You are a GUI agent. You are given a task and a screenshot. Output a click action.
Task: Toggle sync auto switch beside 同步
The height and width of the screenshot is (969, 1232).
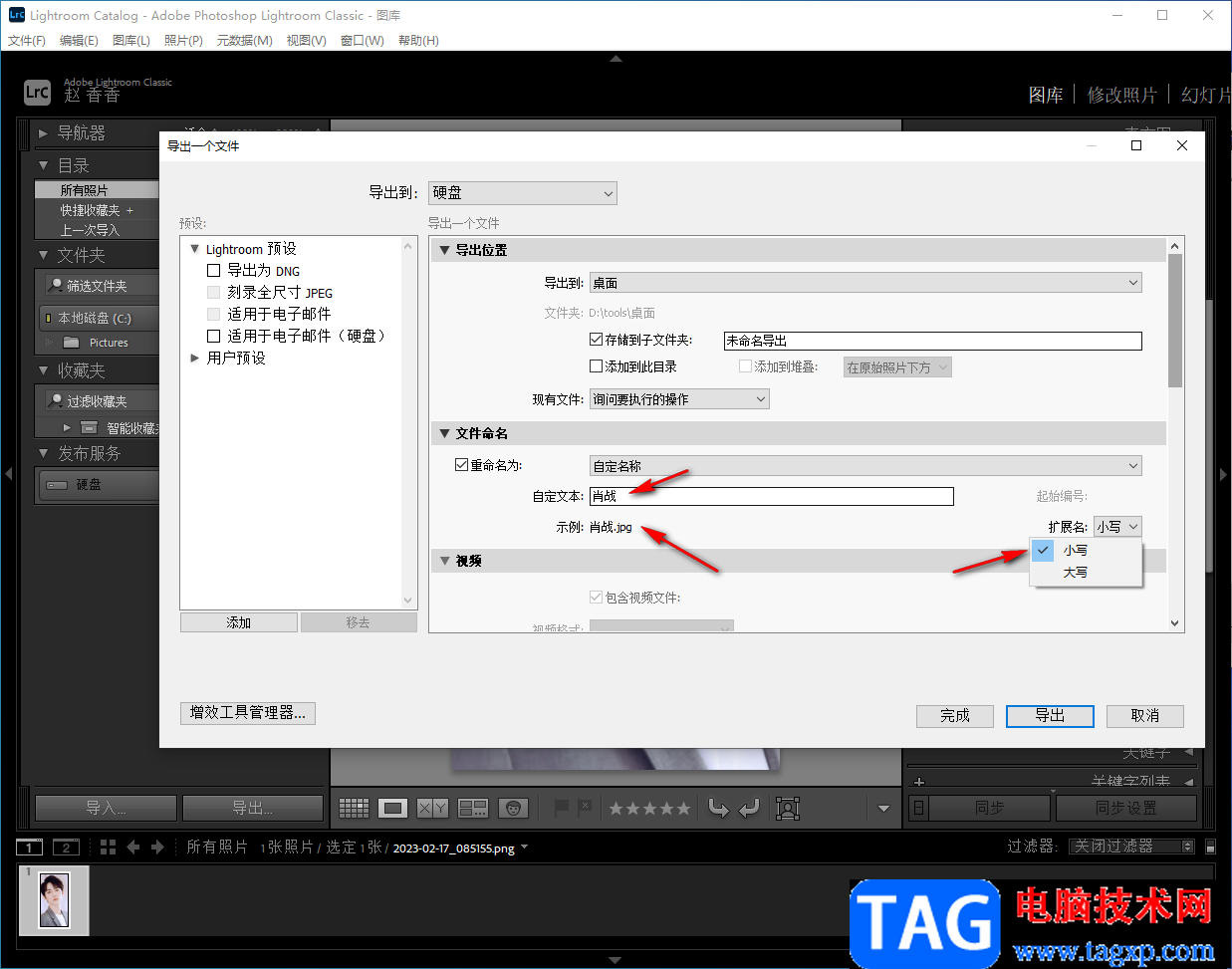(918, 808)
